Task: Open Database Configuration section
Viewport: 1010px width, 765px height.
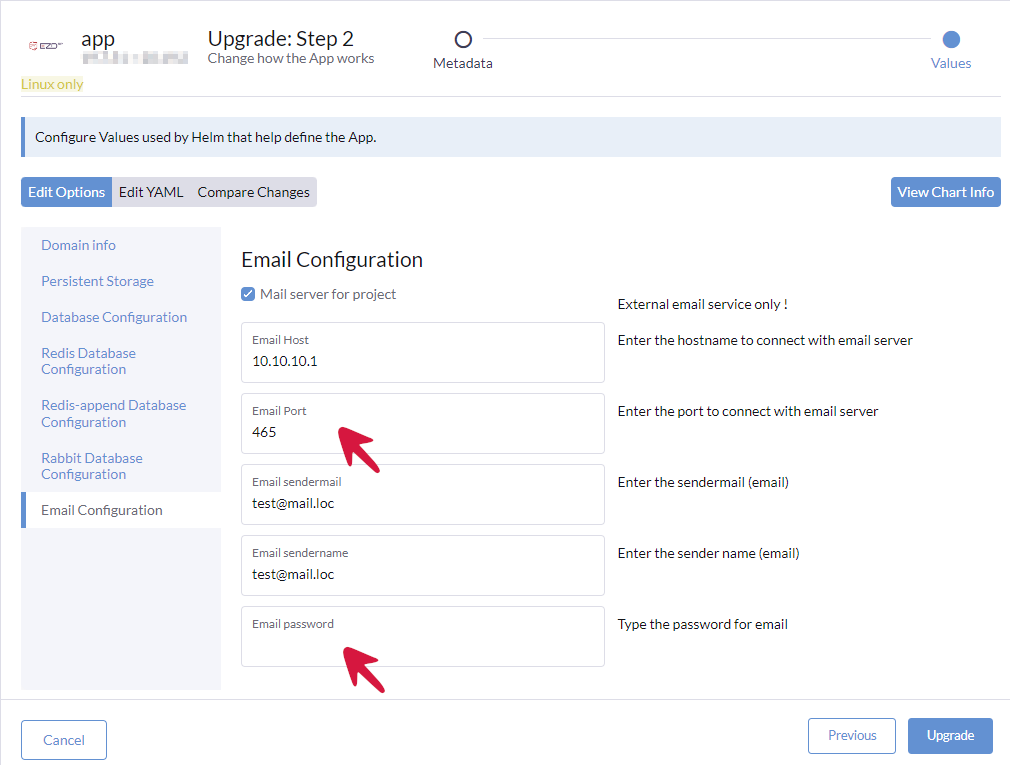Action: tap(114, 317)
